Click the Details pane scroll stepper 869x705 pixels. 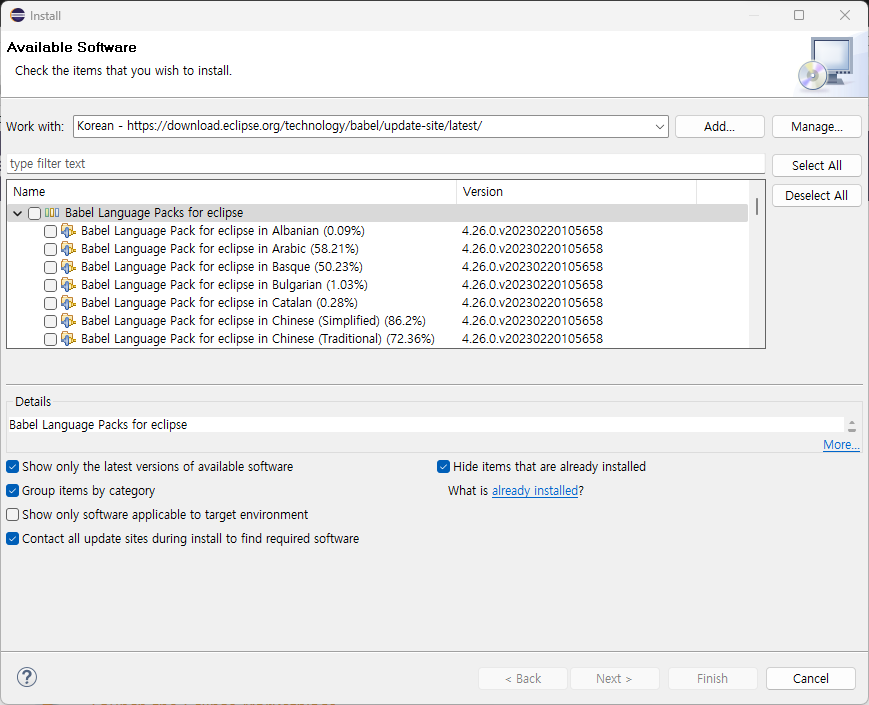[x=852, y=426]
